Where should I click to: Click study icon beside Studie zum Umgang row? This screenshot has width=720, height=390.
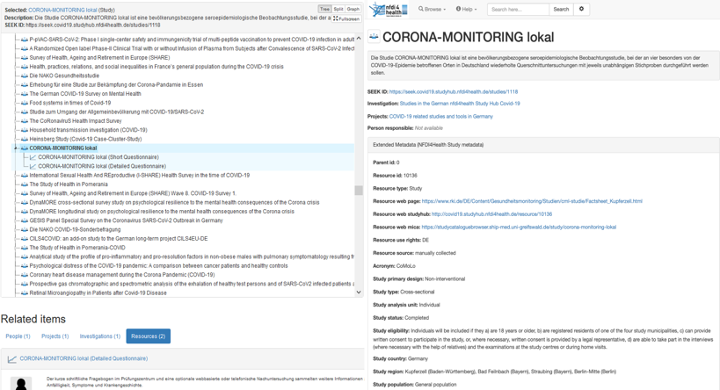click(24, 112)
